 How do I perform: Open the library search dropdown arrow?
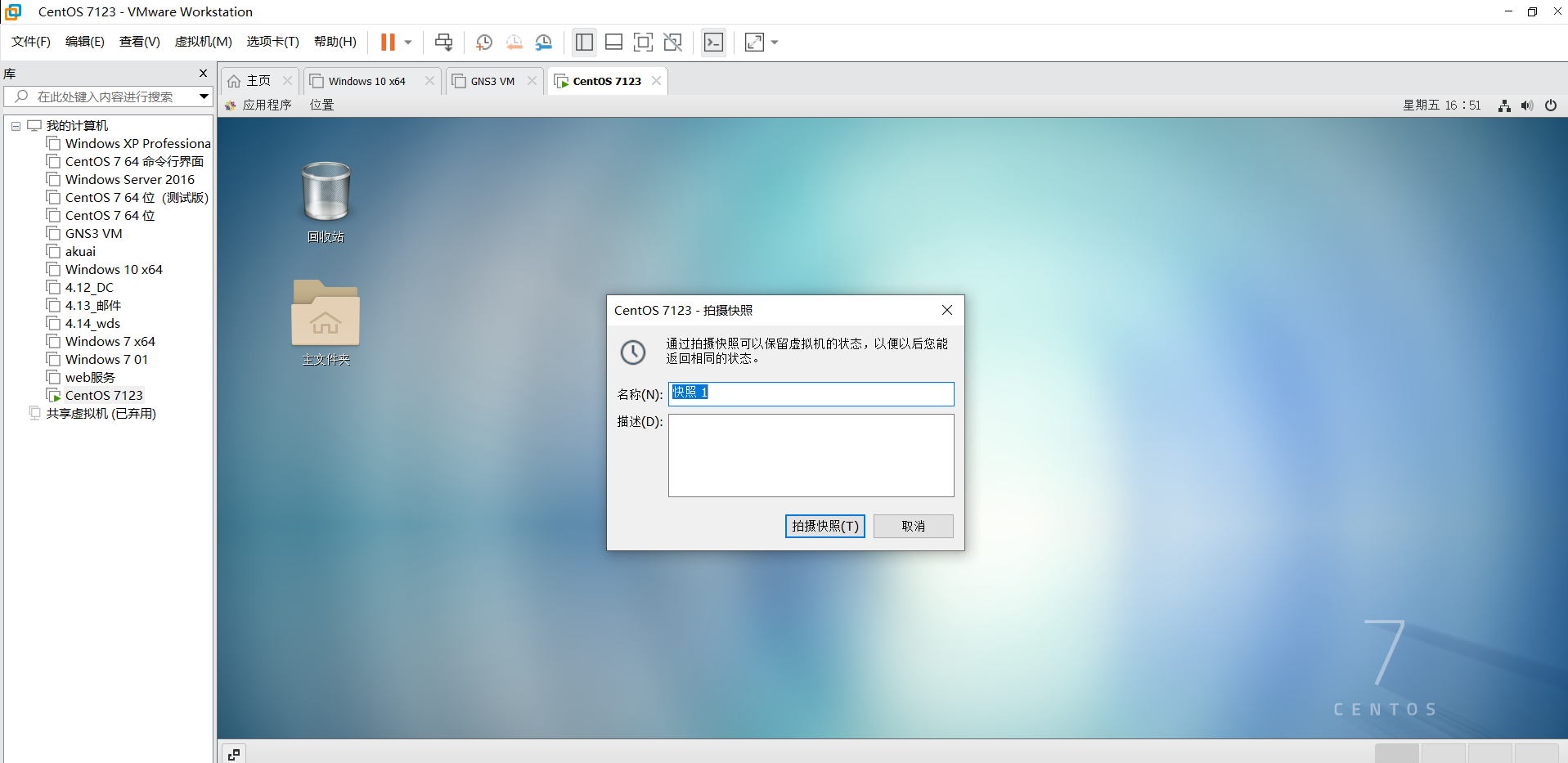click(204, 96)
